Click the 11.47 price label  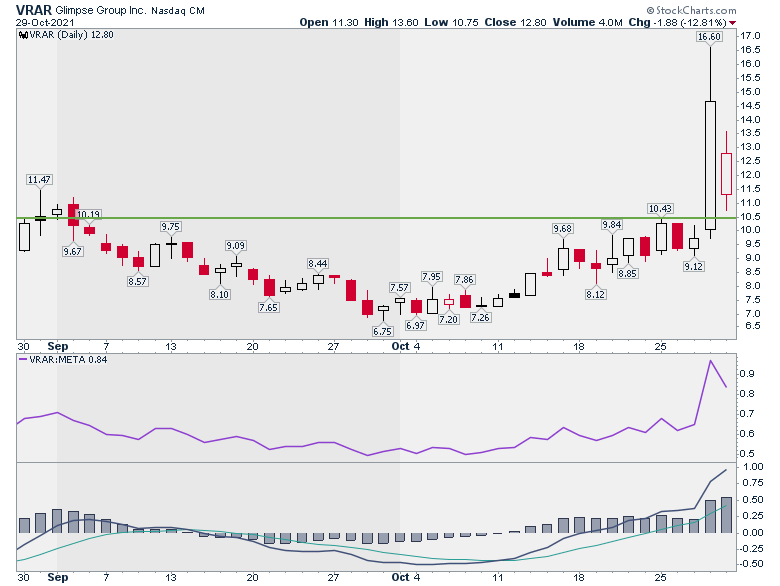39,180
